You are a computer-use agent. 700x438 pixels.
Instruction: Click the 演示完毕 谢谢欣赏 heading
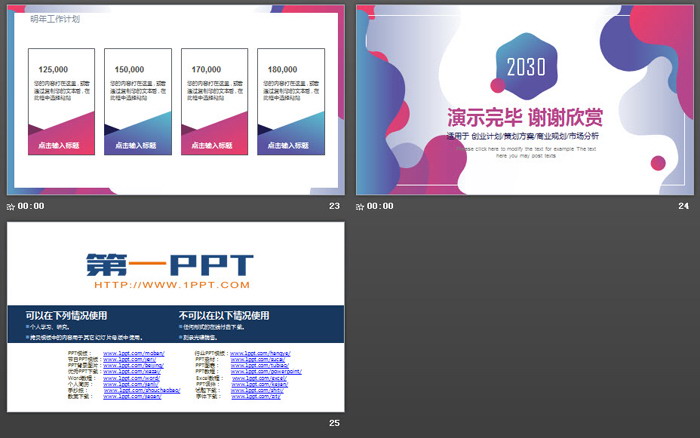(x=525, y=118)
